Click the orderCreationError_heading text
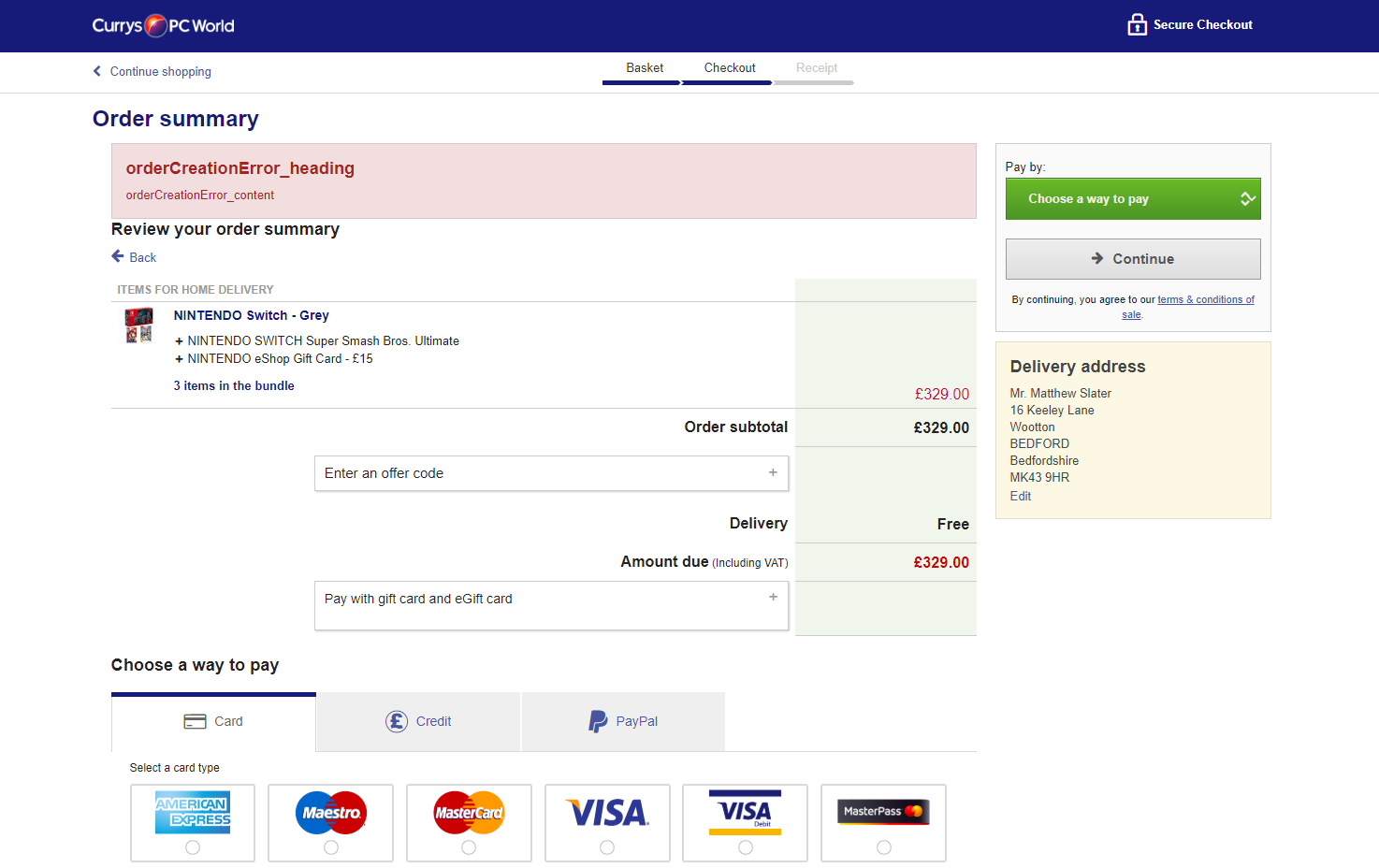Viewport: 1379px width, 868px height. click(240, 168)
